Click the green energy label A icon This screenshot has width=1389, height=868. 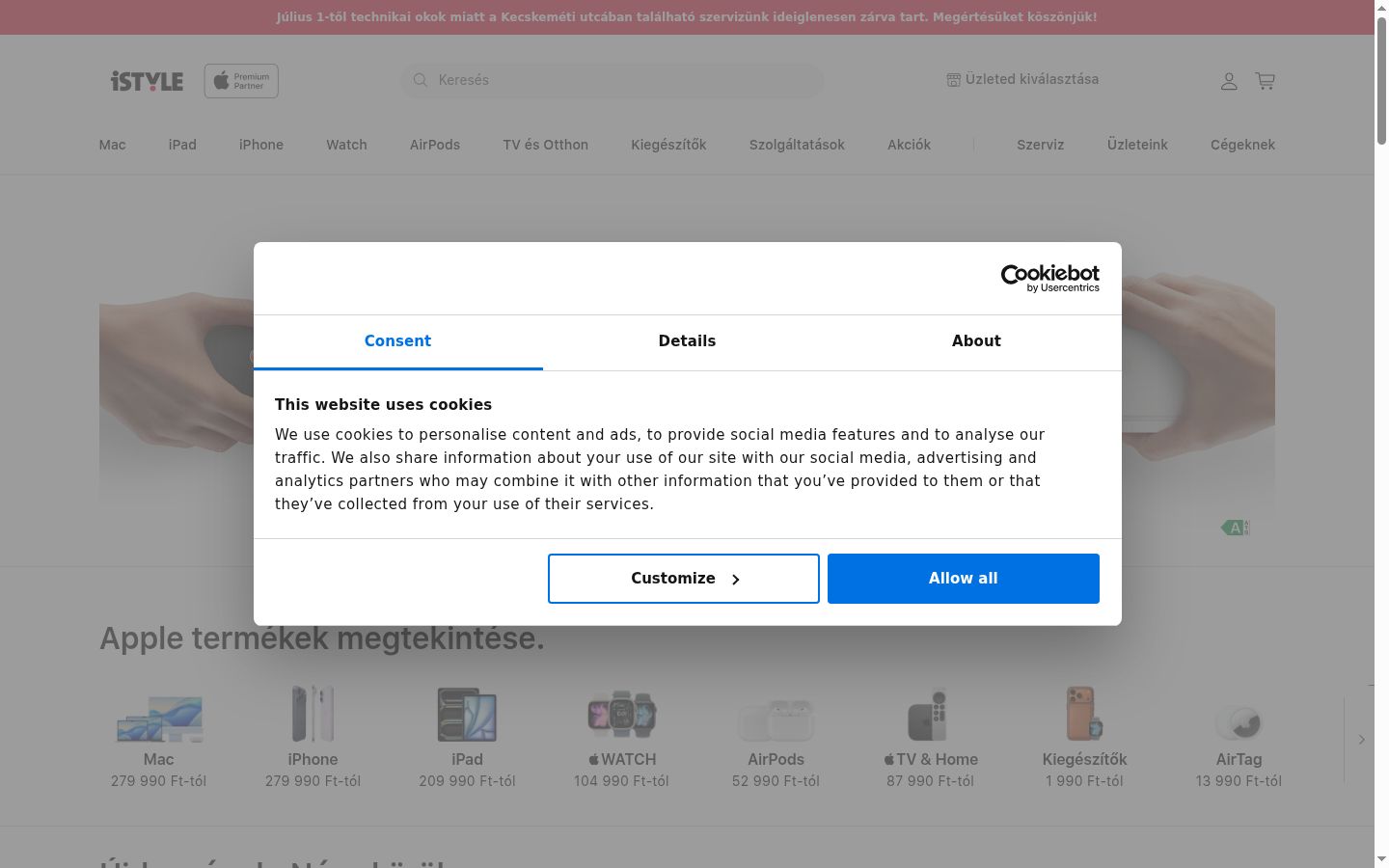click(x=1236, y=528)
